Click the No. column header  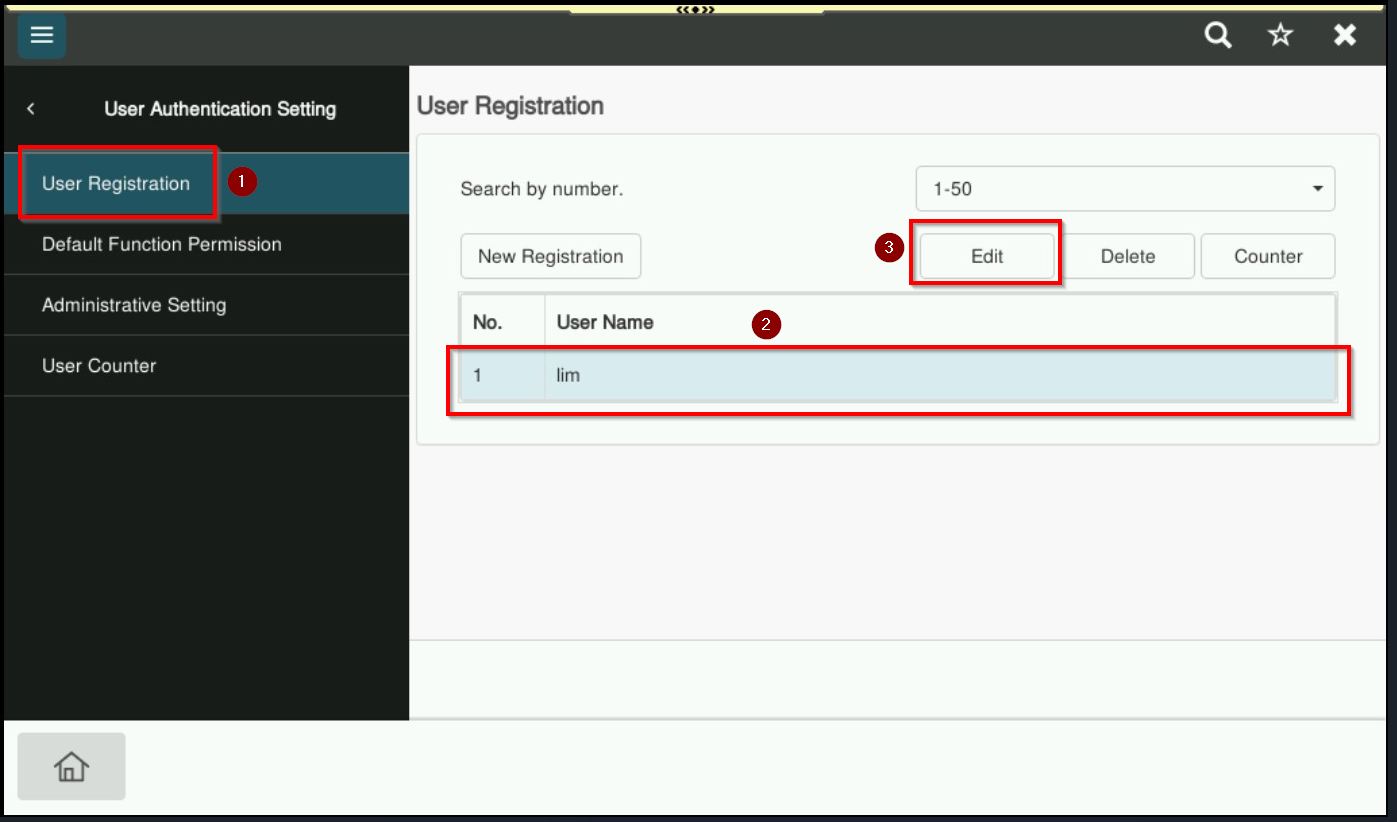tap(487, 322)
